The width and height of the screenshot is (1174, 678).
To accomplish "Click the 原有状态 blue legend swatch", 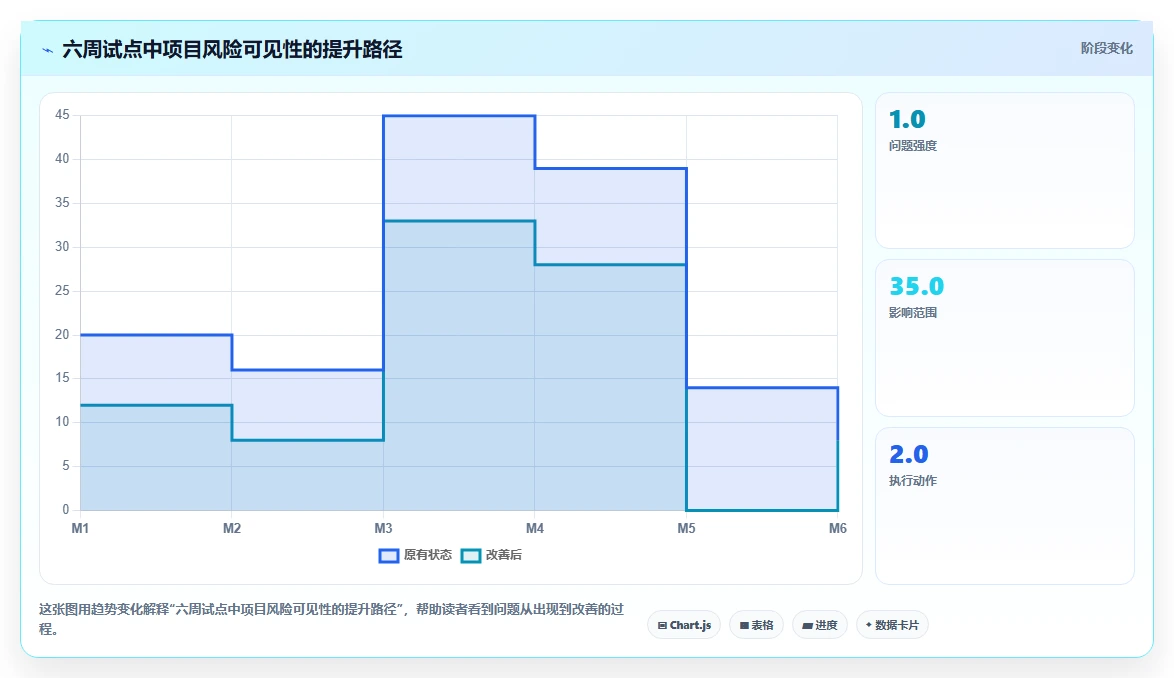I will click(389, 555).
